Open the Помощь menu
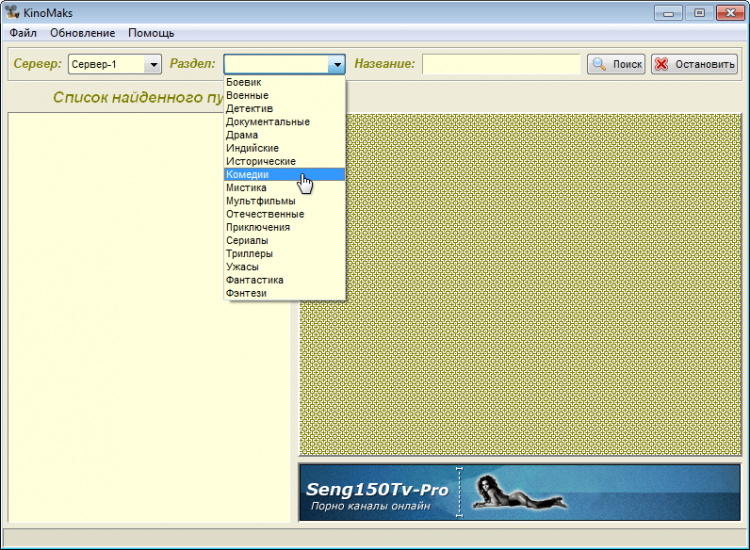Screen dimensions: 750x550 pos(151,33)
